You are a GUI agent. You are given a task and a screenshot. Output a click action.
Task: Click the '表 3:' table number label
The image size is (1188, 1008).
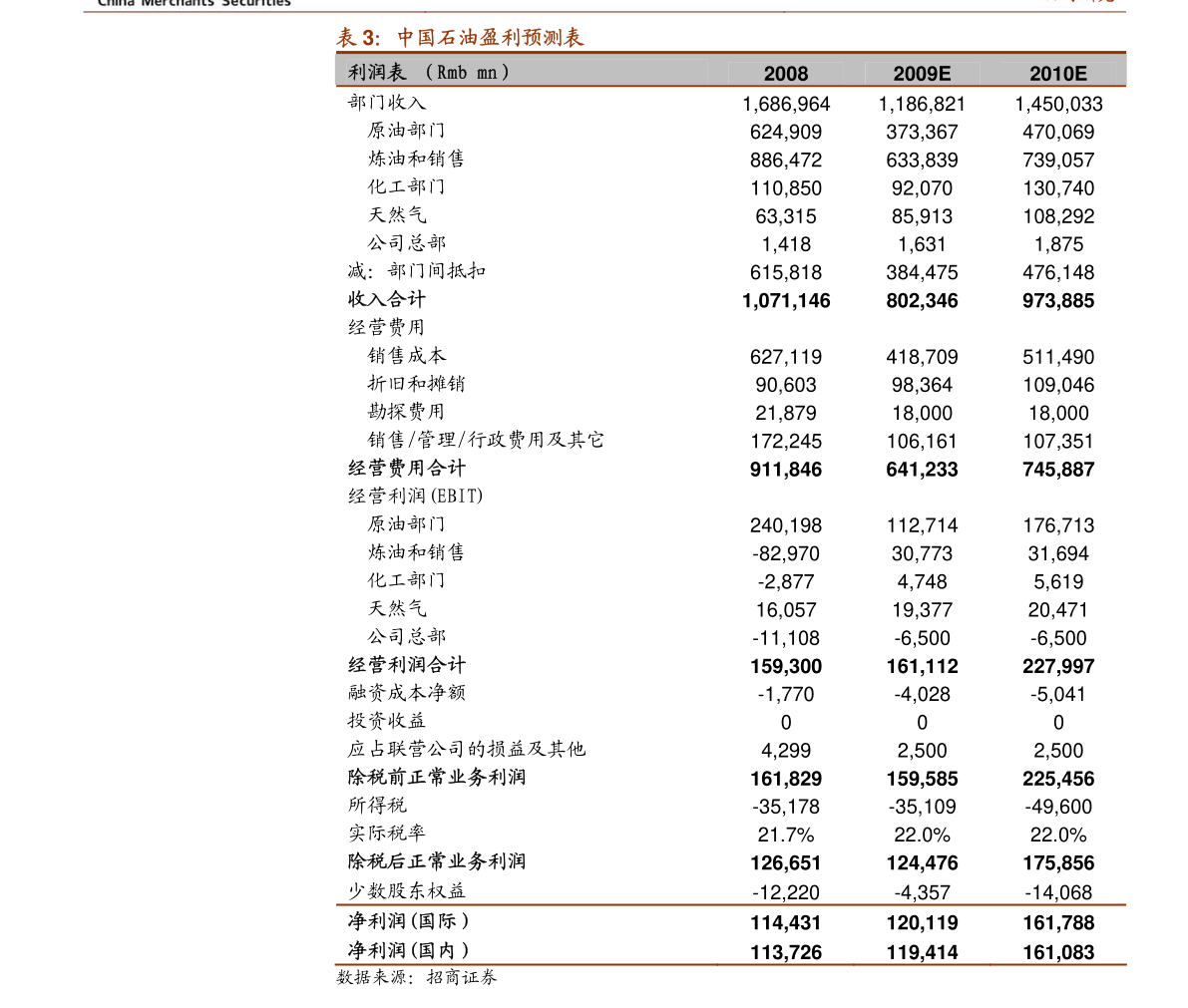(358, 38)
